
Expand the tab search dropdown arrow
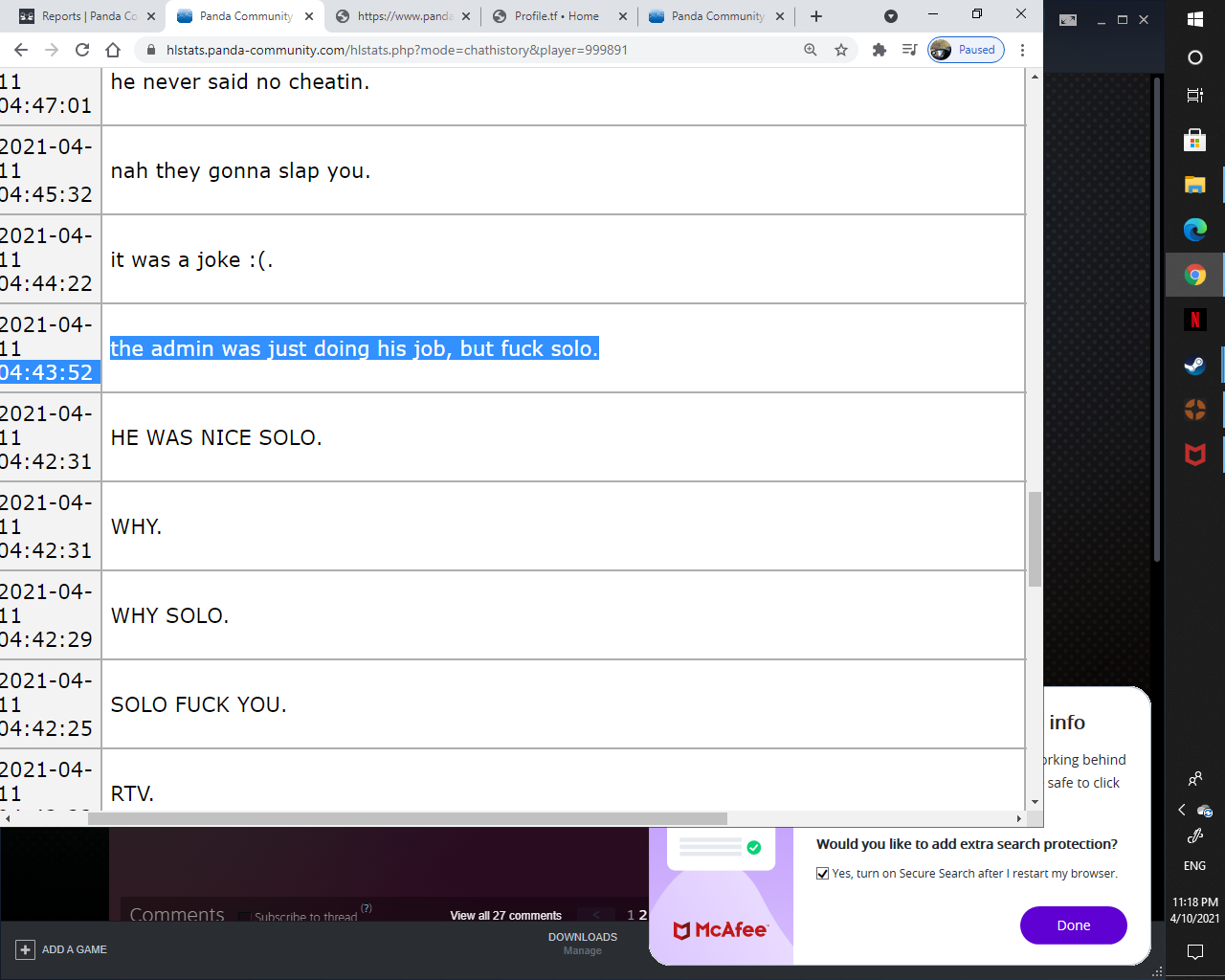pyautogui.click(x=890, y=16)
